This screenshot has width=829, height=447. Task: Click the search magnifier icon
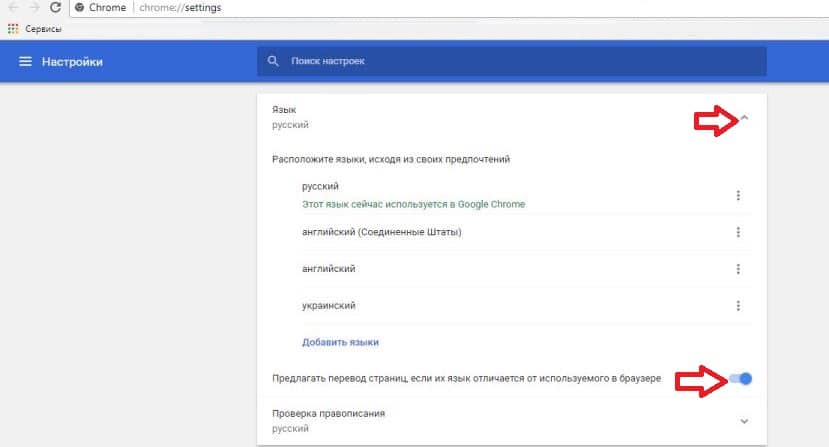pos(273,61)
